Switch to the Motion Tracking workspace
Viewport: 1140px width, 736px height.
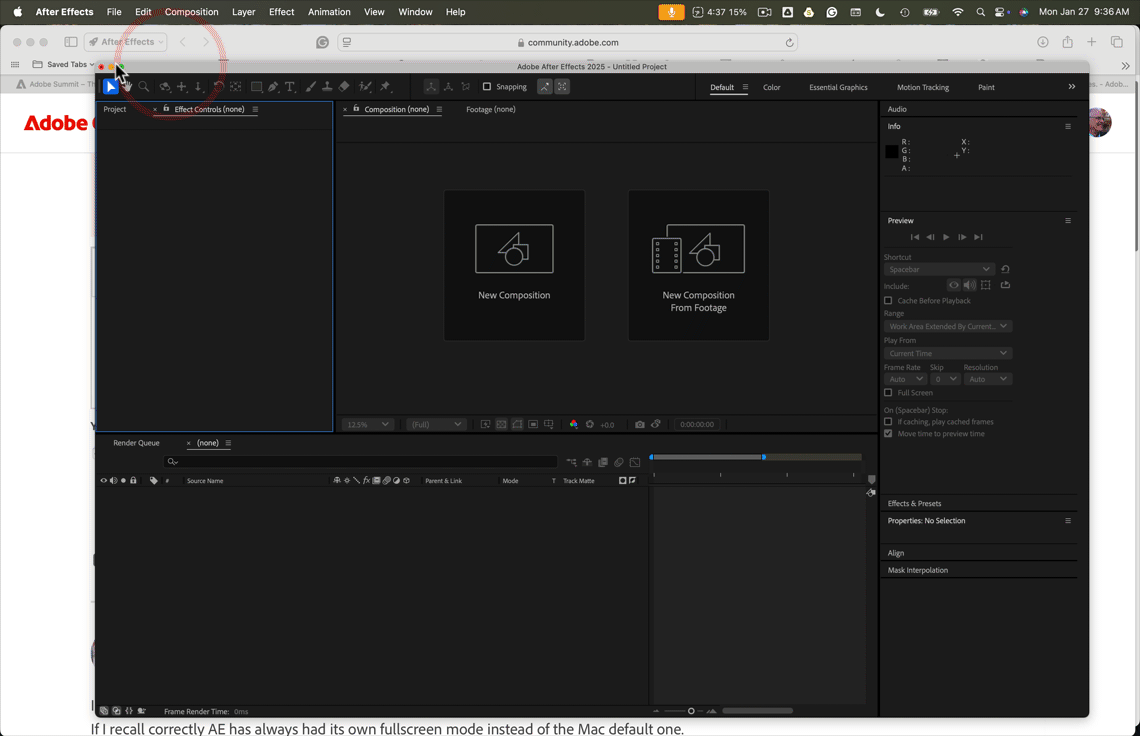coord(923,87)
